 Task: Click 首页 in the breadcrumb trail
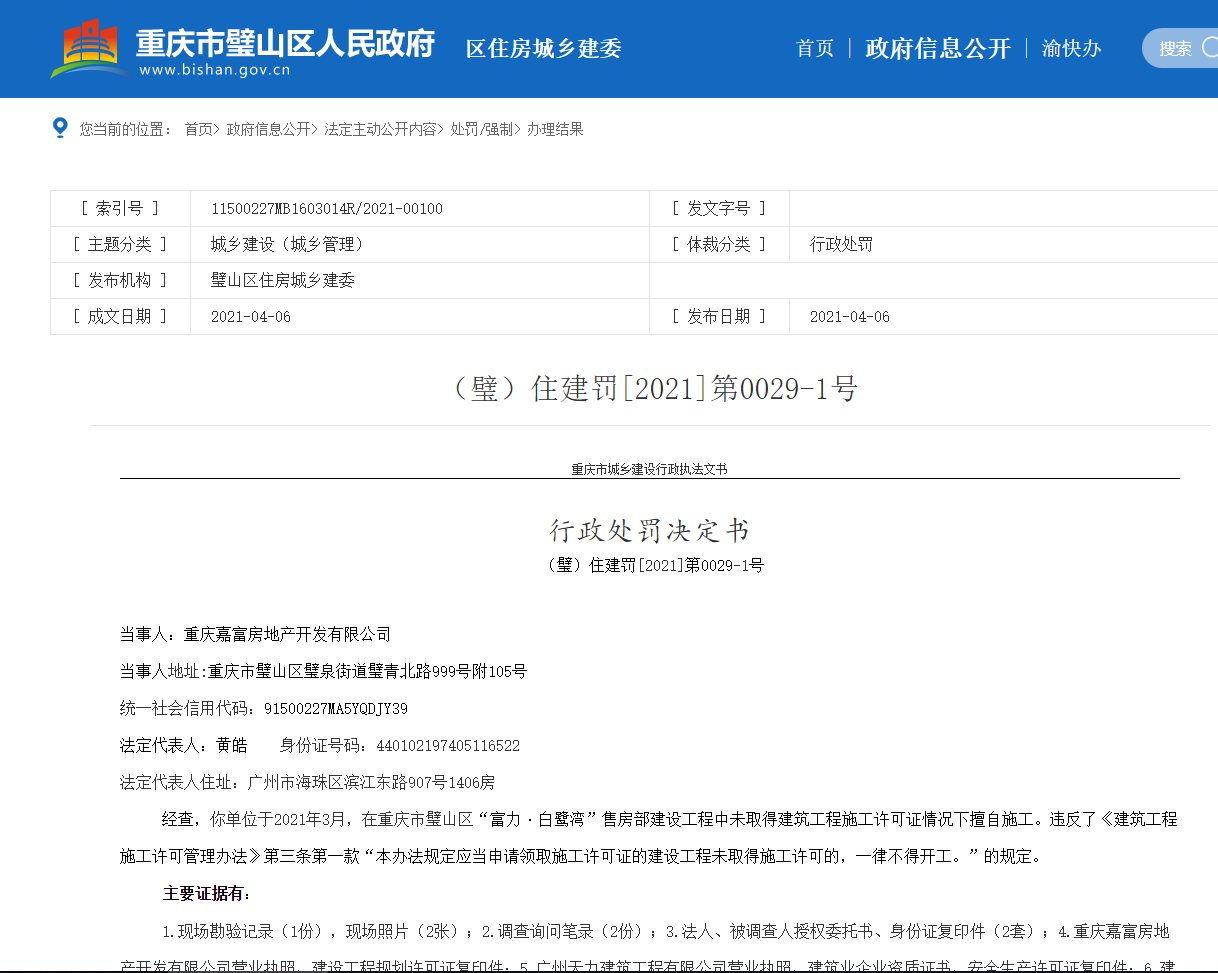(x=198, y=129)
